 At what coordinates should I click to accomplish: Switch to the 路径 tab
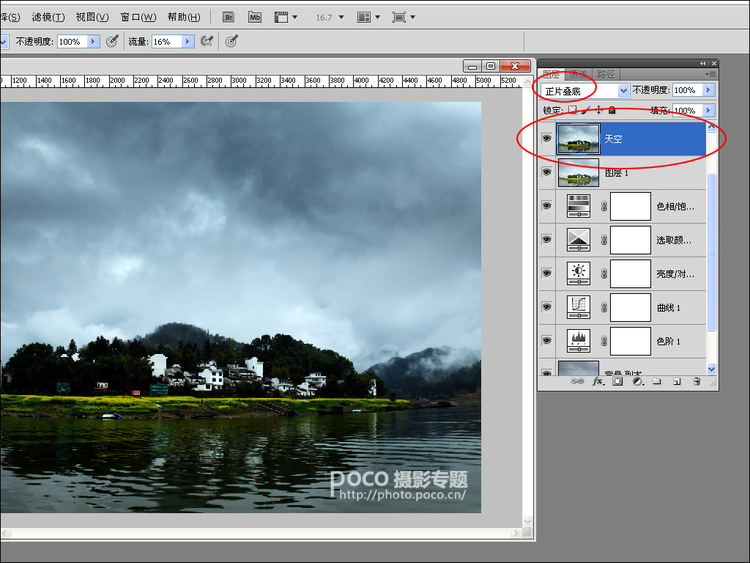pyautogui.click(x=606, y=74)
